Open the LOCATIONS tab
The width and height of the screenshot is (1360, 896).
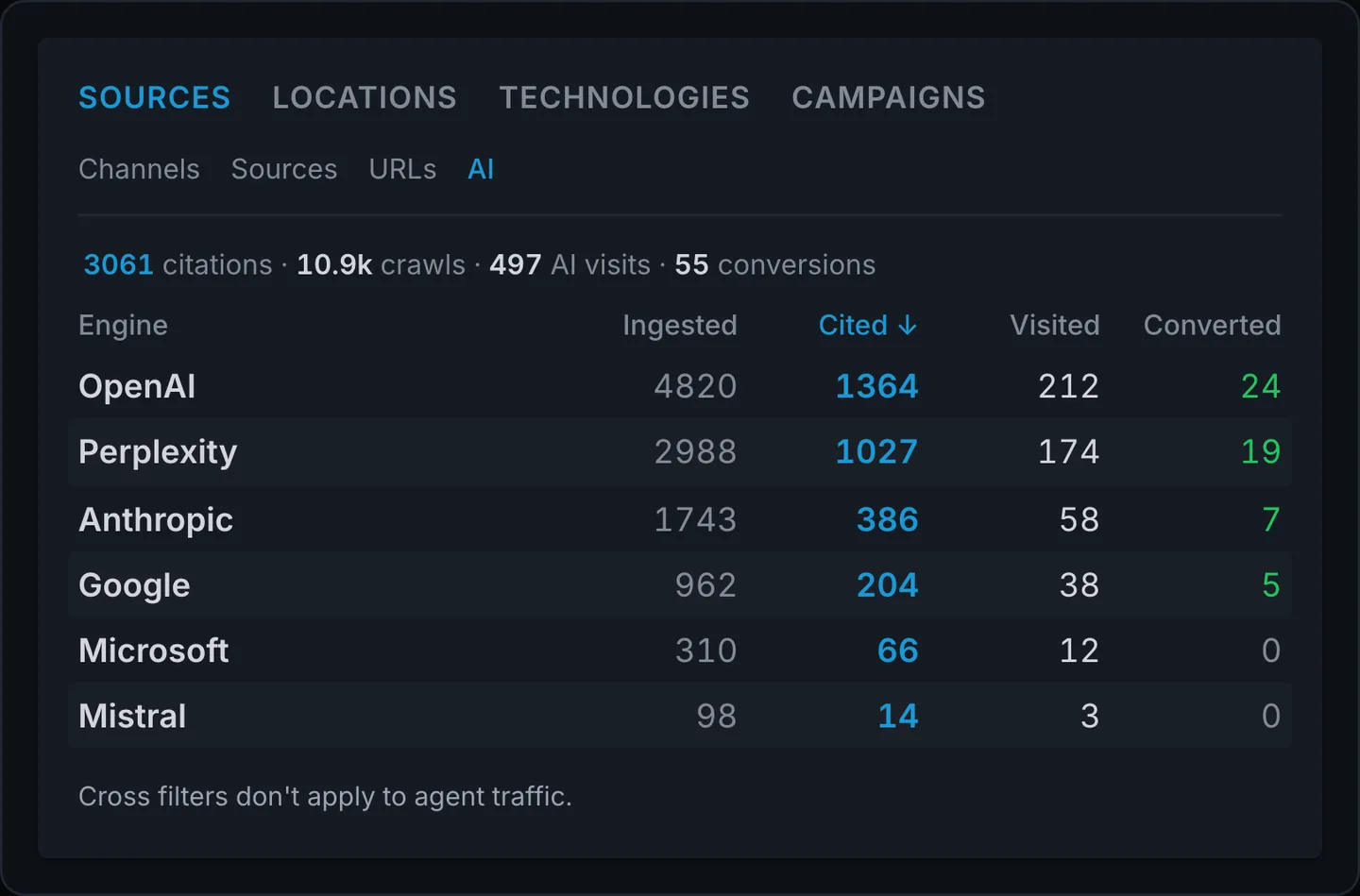coord(365,97)
